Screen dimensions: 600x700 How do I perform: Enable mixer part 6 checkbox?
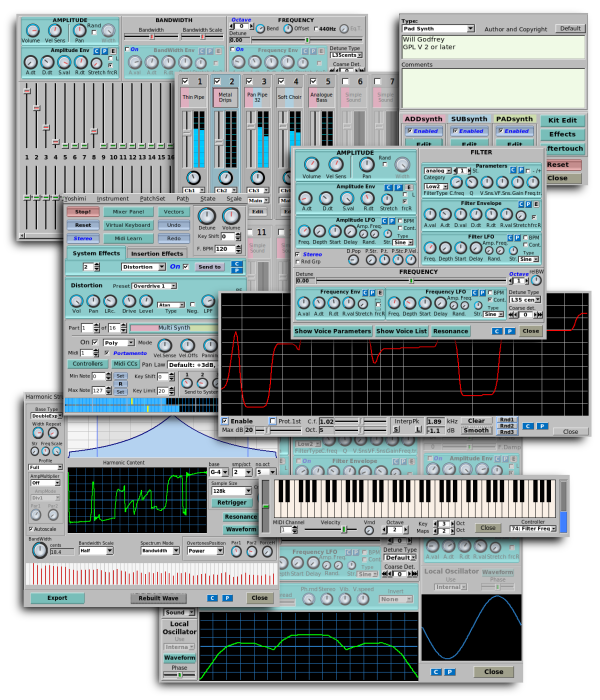tap(345, 81)
